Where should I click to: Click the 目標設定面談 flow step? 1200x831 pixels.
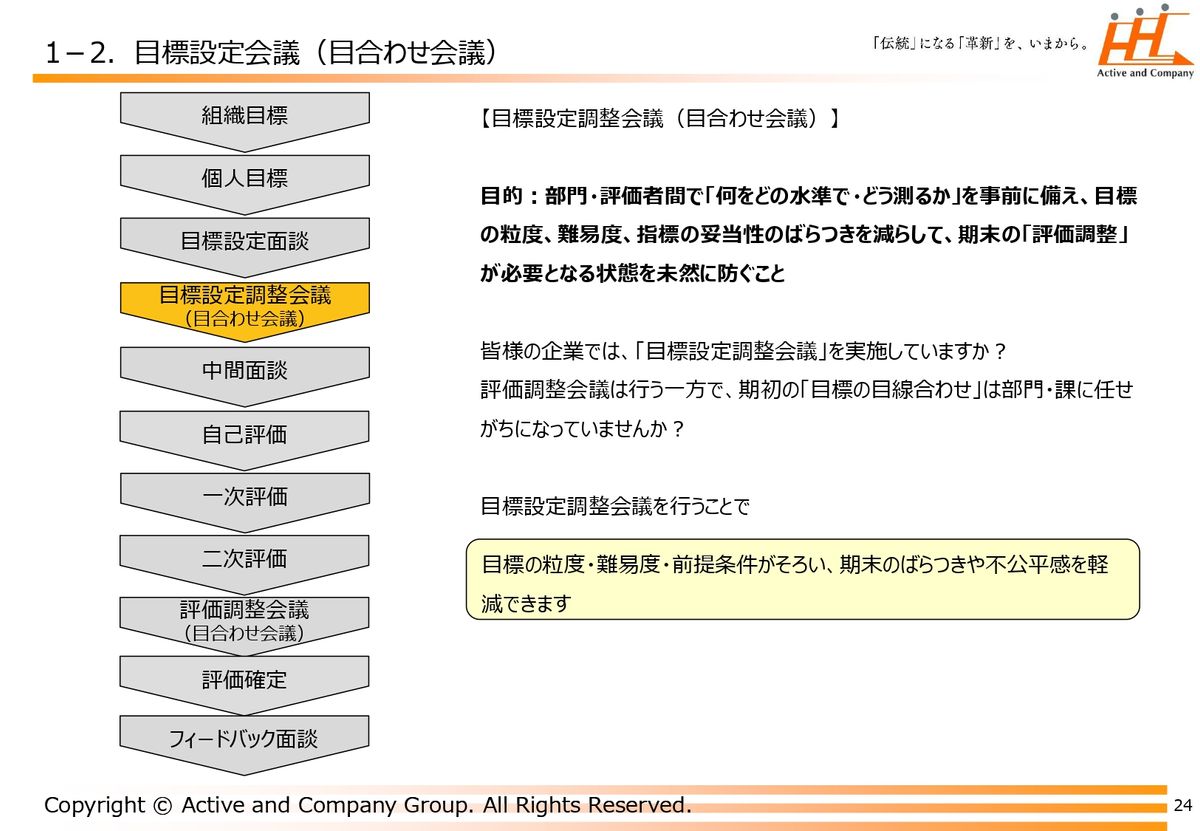245,241
